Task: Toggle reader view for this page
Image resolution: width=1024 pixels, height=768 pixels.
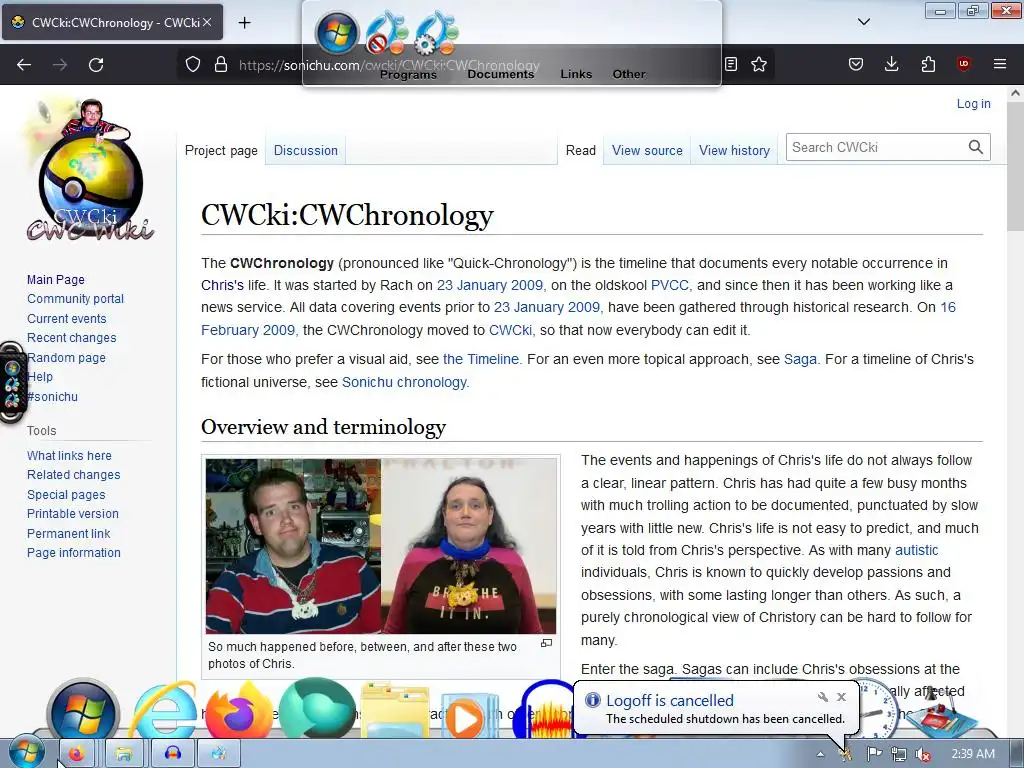Action: tap(731, 64)
